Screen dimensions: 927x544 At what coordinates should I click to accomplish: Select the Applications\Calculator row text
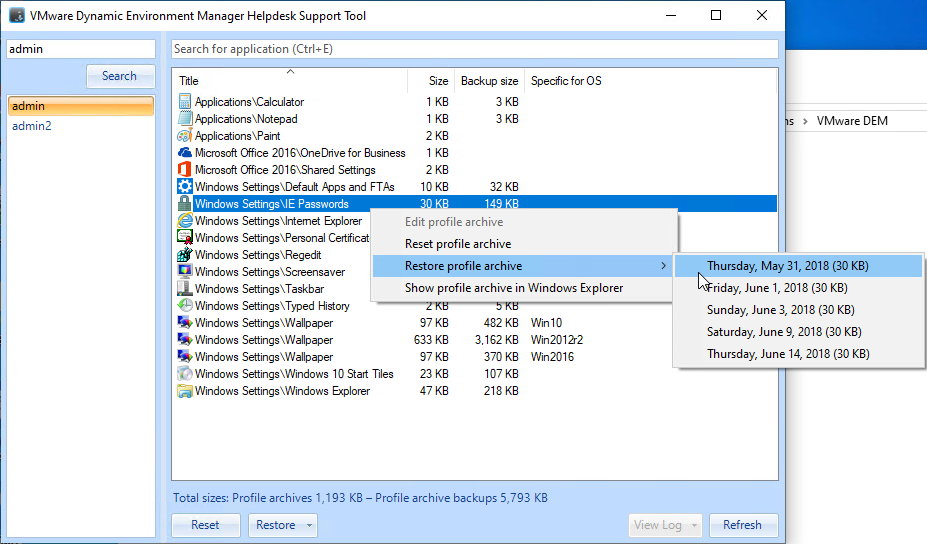(249, 102)
